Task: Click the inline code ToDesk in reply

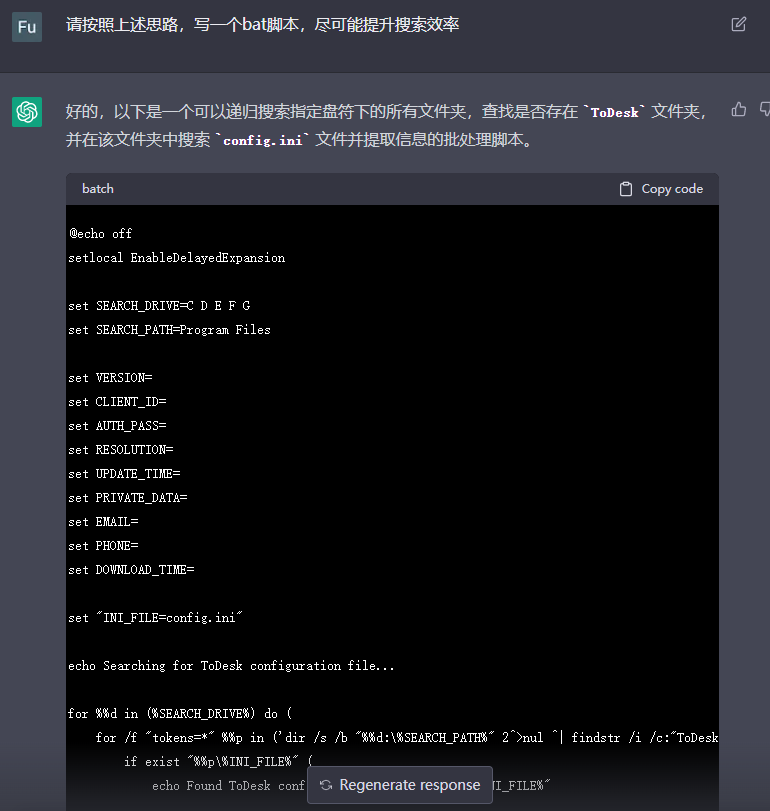Action: tap(614, 112)
